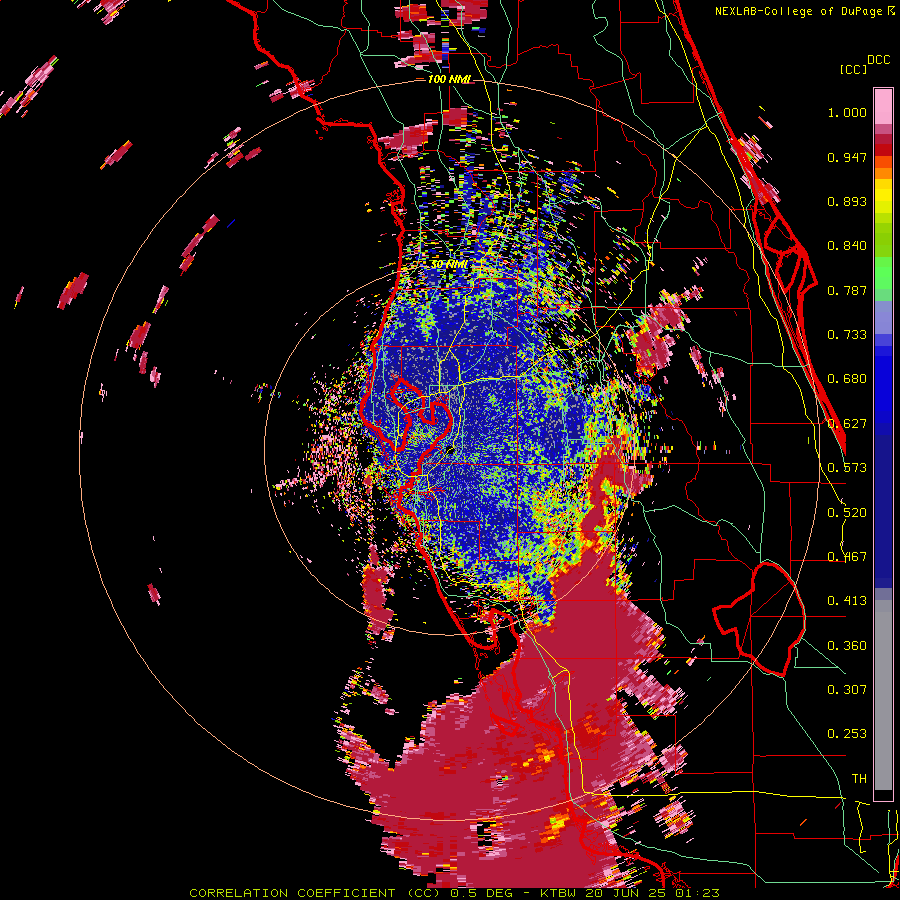The width and height of the screenshot is (900, 900).
Task: Click the 01:23 timestamp
Action: [697, 893]
